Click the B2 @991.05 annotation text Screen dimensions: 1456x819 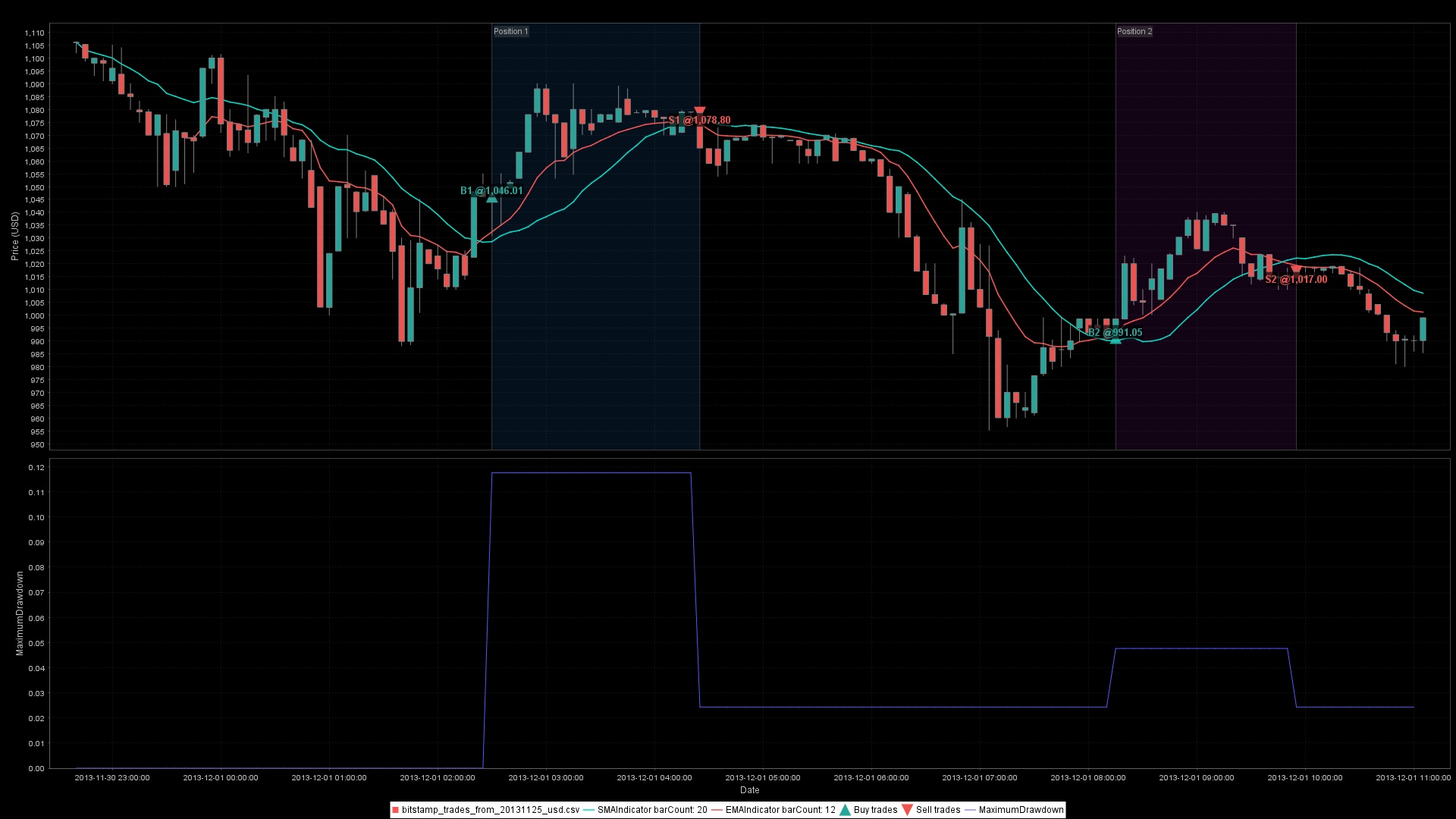tap(1115, 332)
